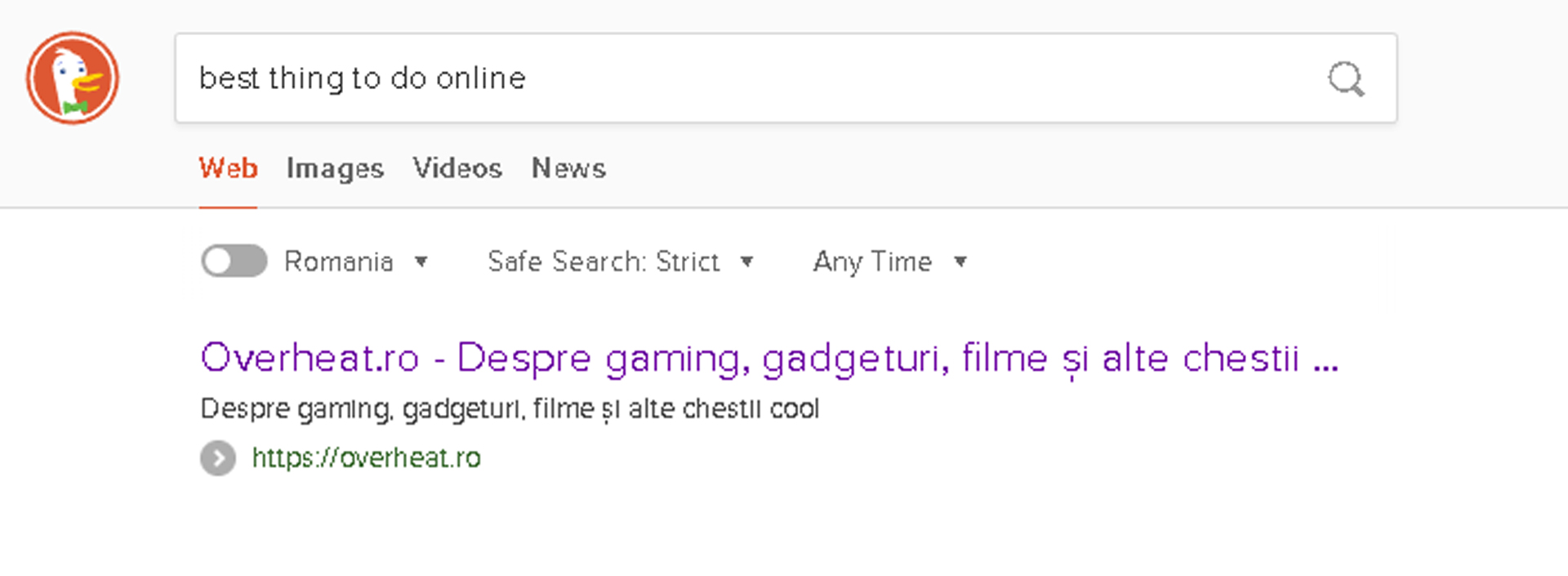The image size is (1568, 576).
Task: Open the Any Time filter dropdown
Action: (872, 261)
